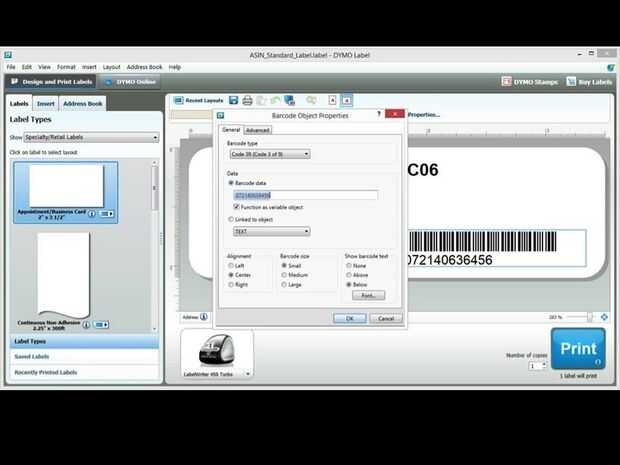The width and height of the screenshot is (620, 465).
Task: Set alignment to Left
Action: point(231,266)
